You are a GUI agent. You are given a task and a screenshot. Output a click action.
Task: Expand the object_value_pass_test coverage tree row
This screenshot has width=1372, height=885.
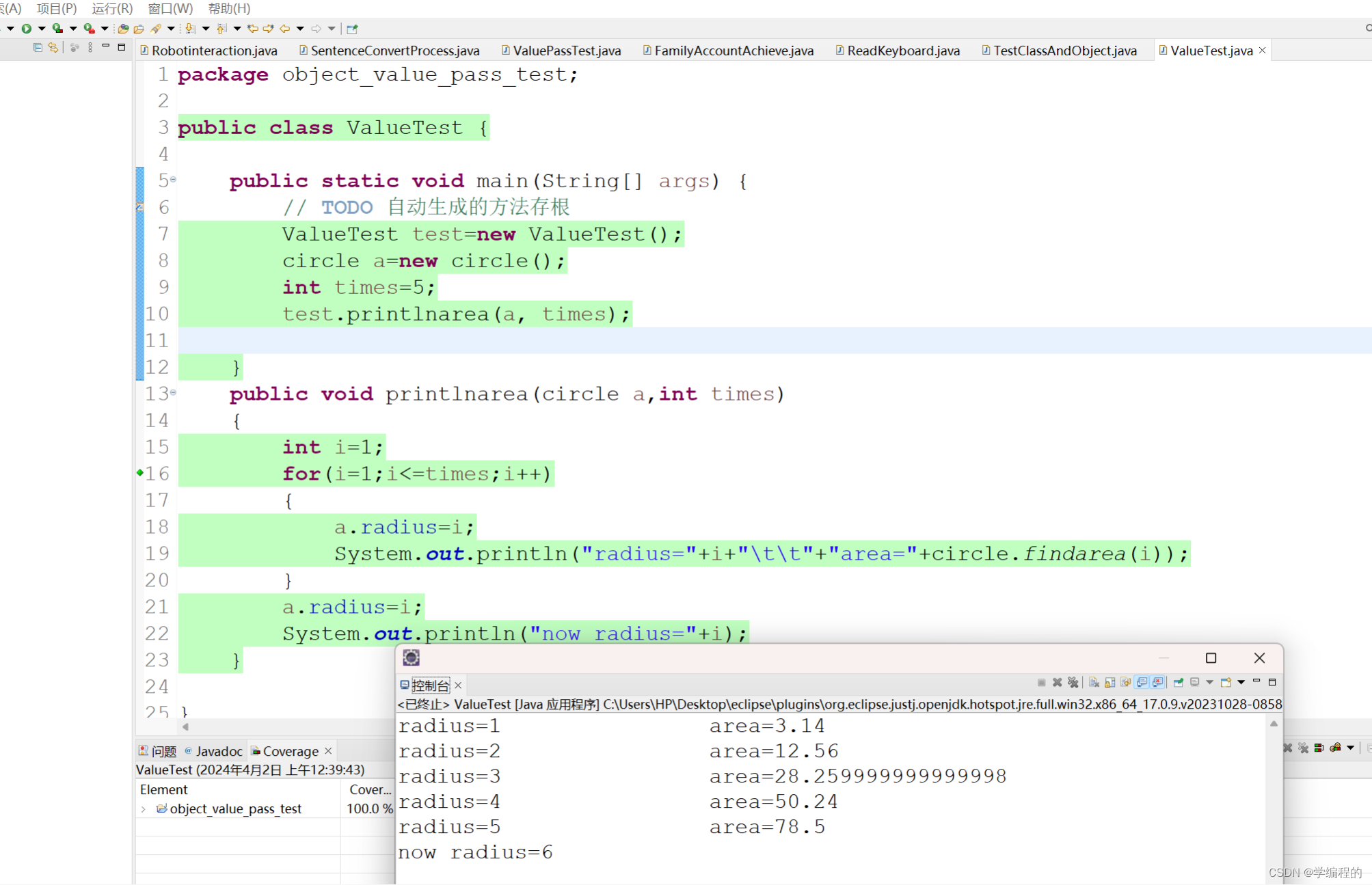(144, 808)
